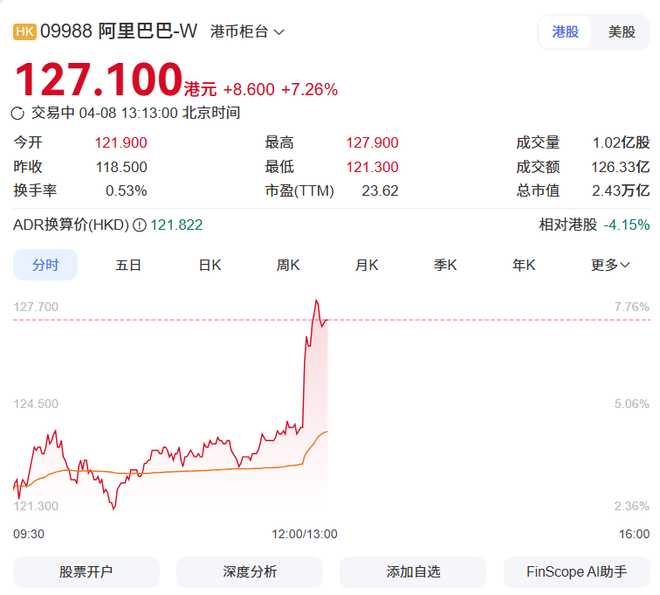Switch to 港股 market toggle
The height and width of the screenshot is (595, 660).
pos(565,31)
